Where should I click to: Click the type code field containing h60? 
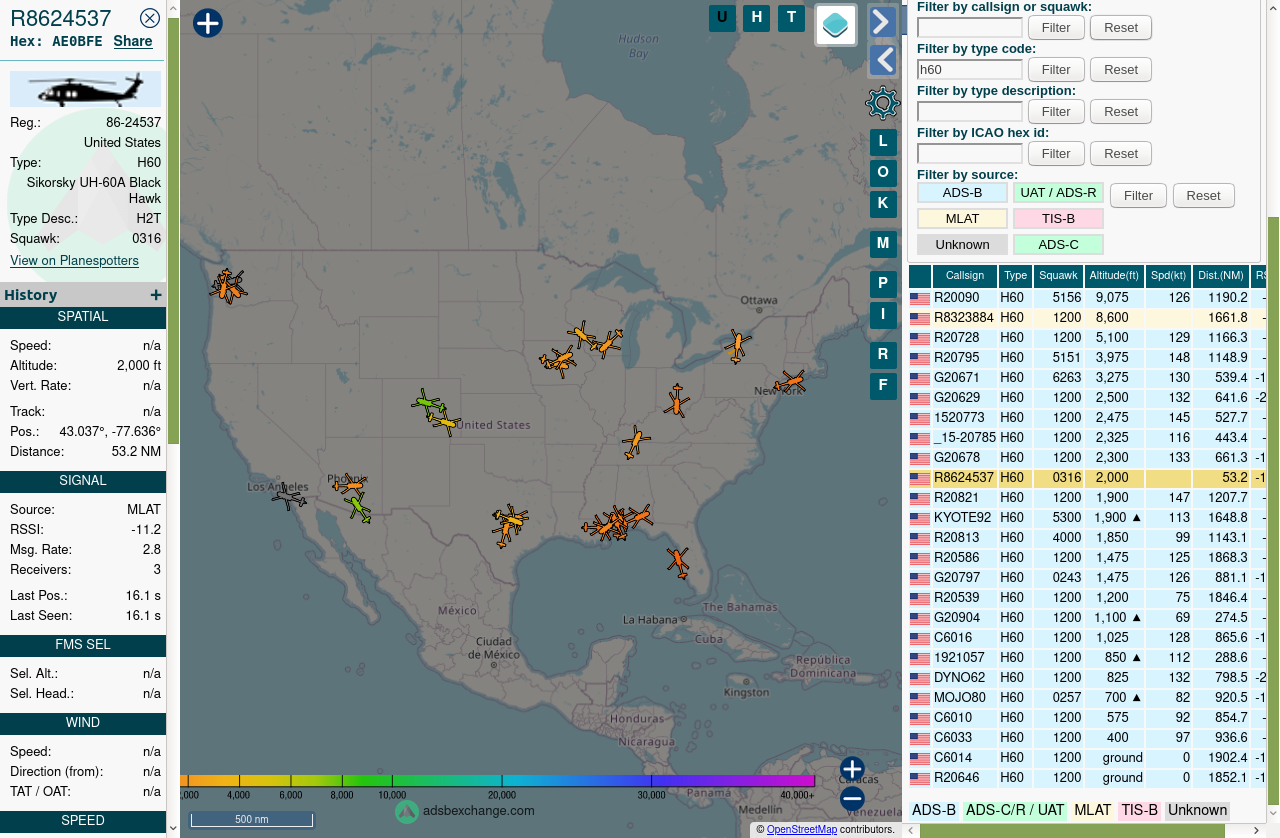click(970, 70)
